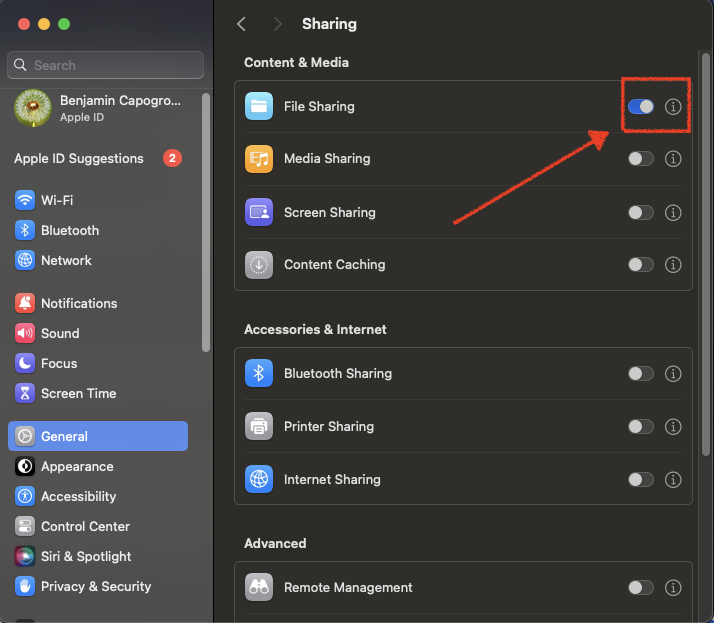Screen dimensions: 714x623
Task: Click the Content Caching download icon
Action: [x=259, y=265]
